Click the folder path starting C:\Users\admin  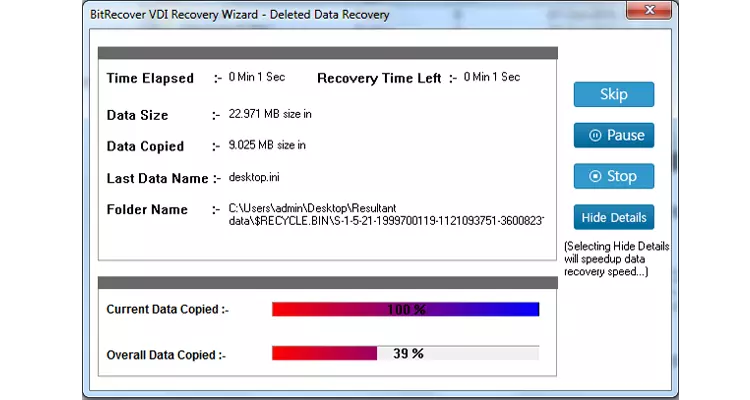pyautogui.click(x=386, y=214)
